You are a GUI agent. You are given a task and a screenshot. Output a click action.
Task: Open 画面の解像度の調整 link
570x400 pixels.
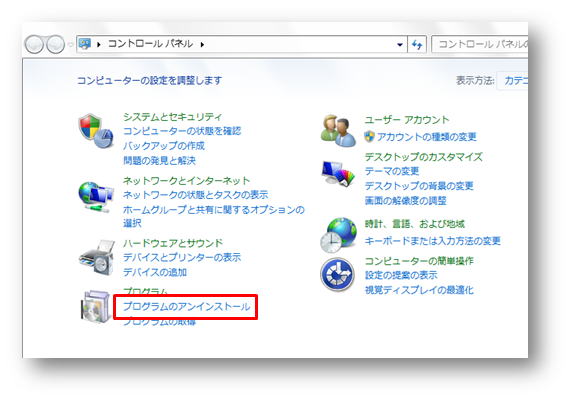click(405, 201)
